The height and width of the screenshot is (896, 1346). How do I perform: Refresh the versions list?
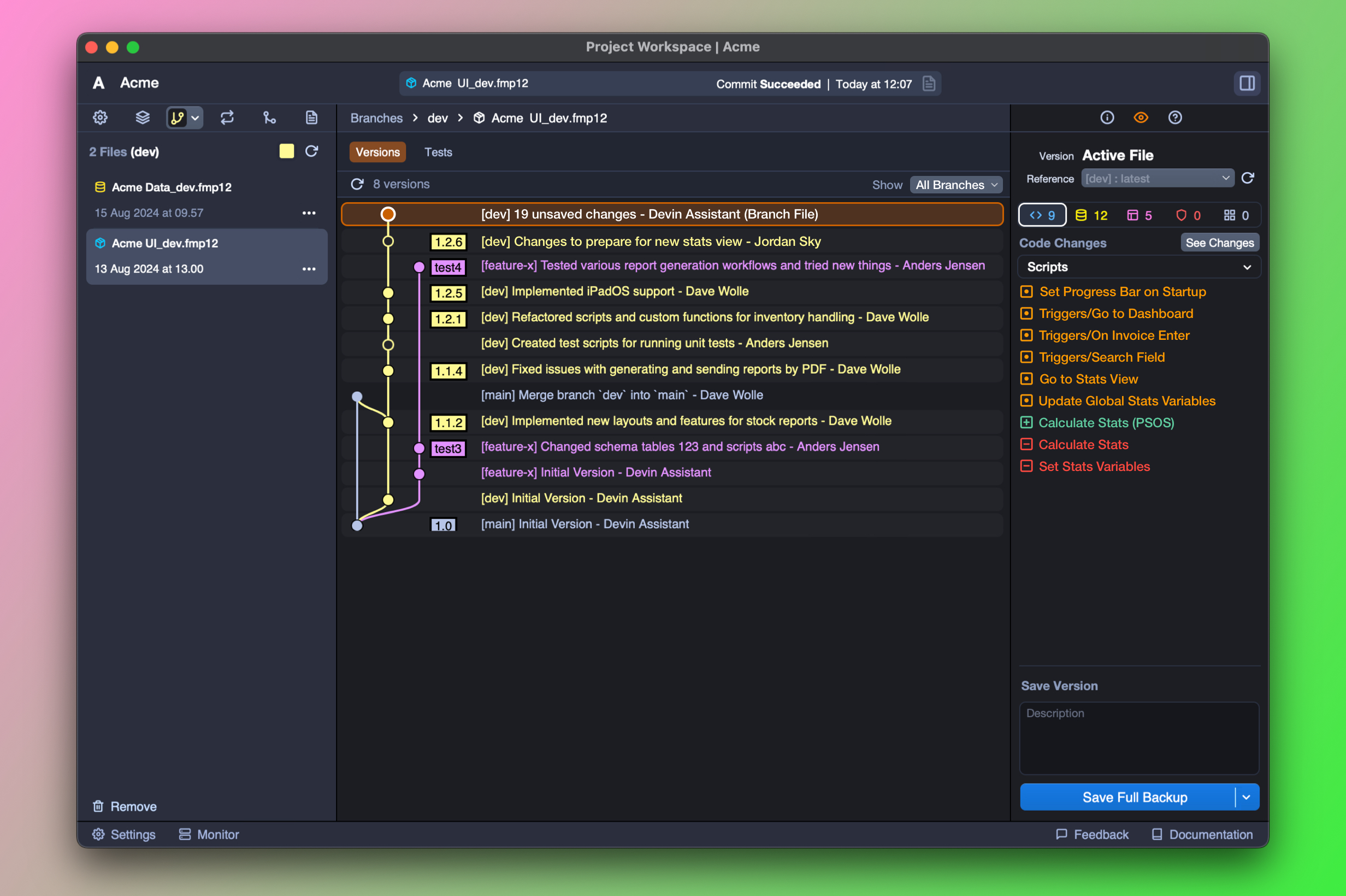point(358,184)
